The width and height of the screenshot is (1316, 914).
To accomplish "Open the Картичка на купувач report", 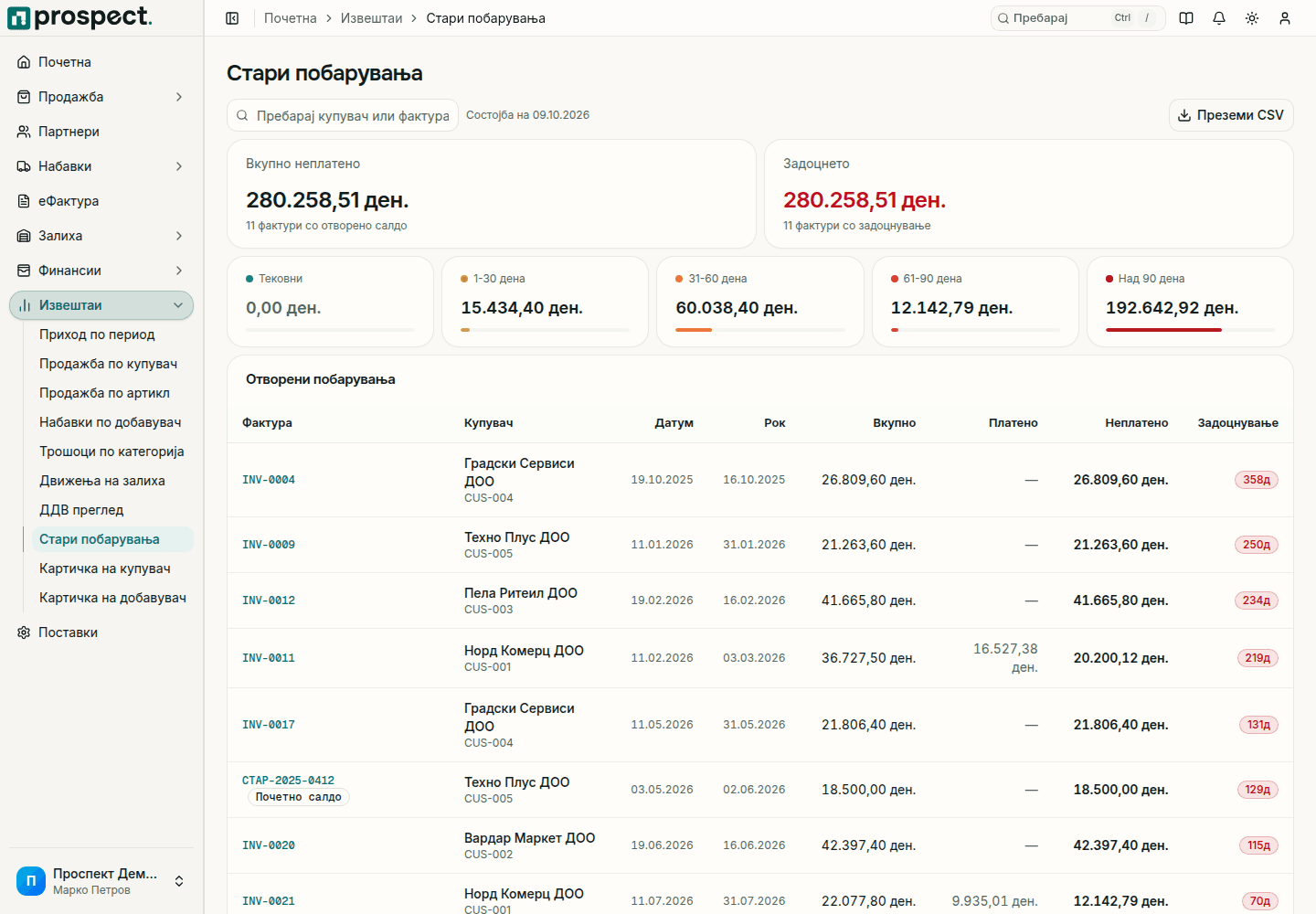I will click(105, 569).
